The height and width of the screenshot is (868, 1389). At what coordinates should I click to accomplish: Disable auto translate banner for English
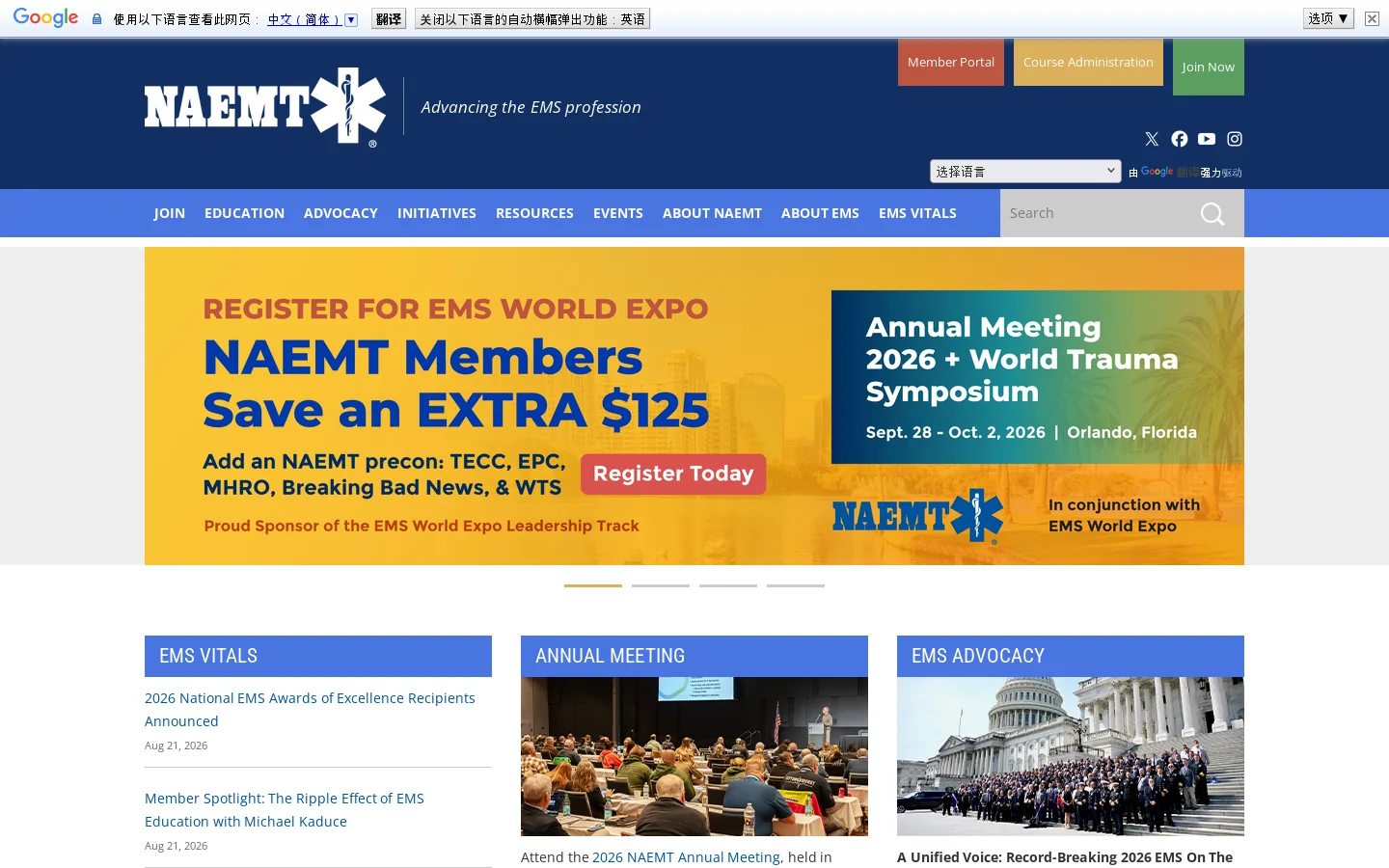(532, 19)
